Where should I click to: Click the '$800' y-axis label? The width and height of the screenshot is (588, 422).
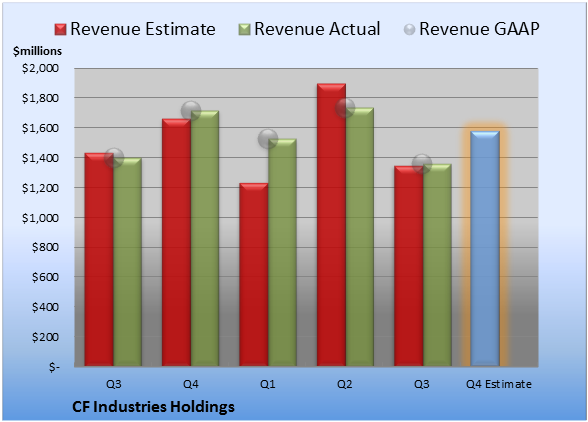tap(45, 247)
